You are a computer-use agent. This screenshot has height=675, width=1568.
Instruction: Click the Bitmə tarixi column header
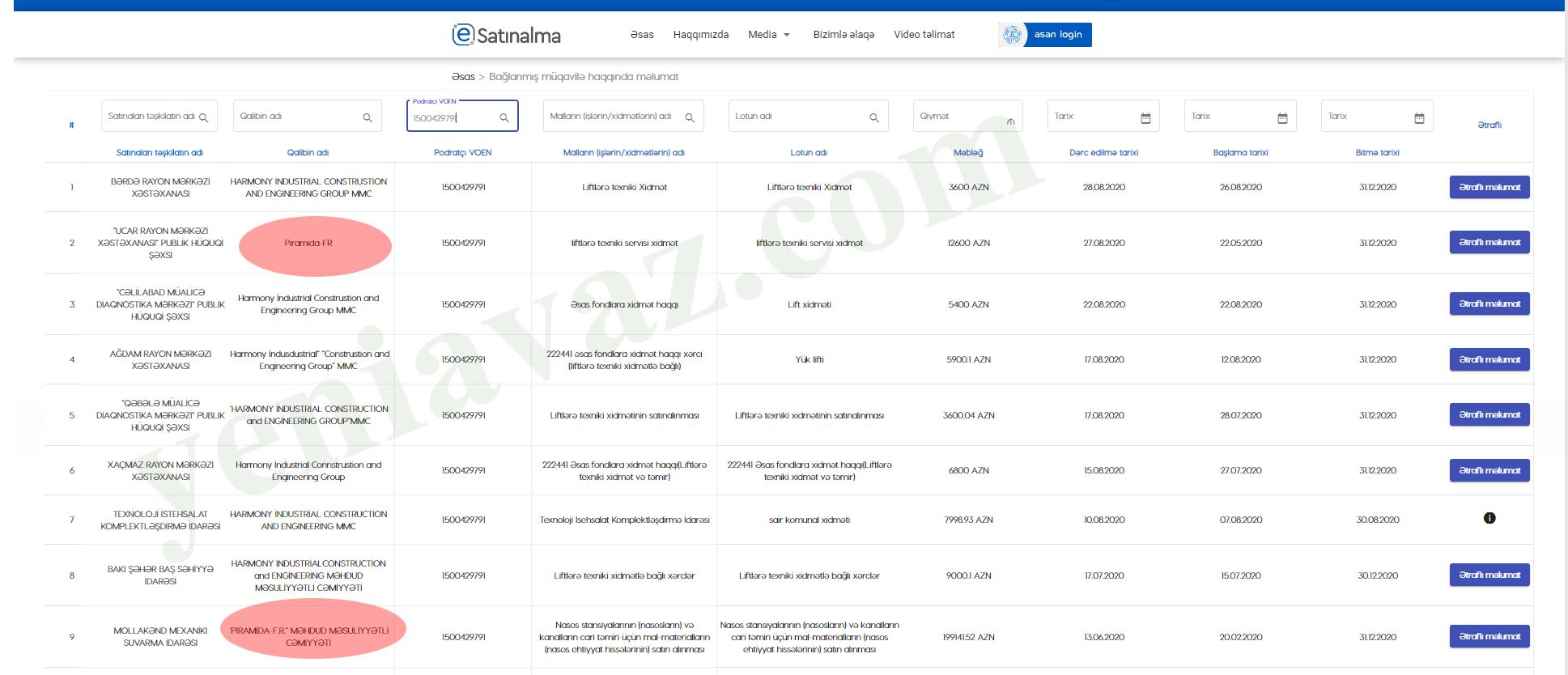pyautogui.click(x=1377, y=152)
